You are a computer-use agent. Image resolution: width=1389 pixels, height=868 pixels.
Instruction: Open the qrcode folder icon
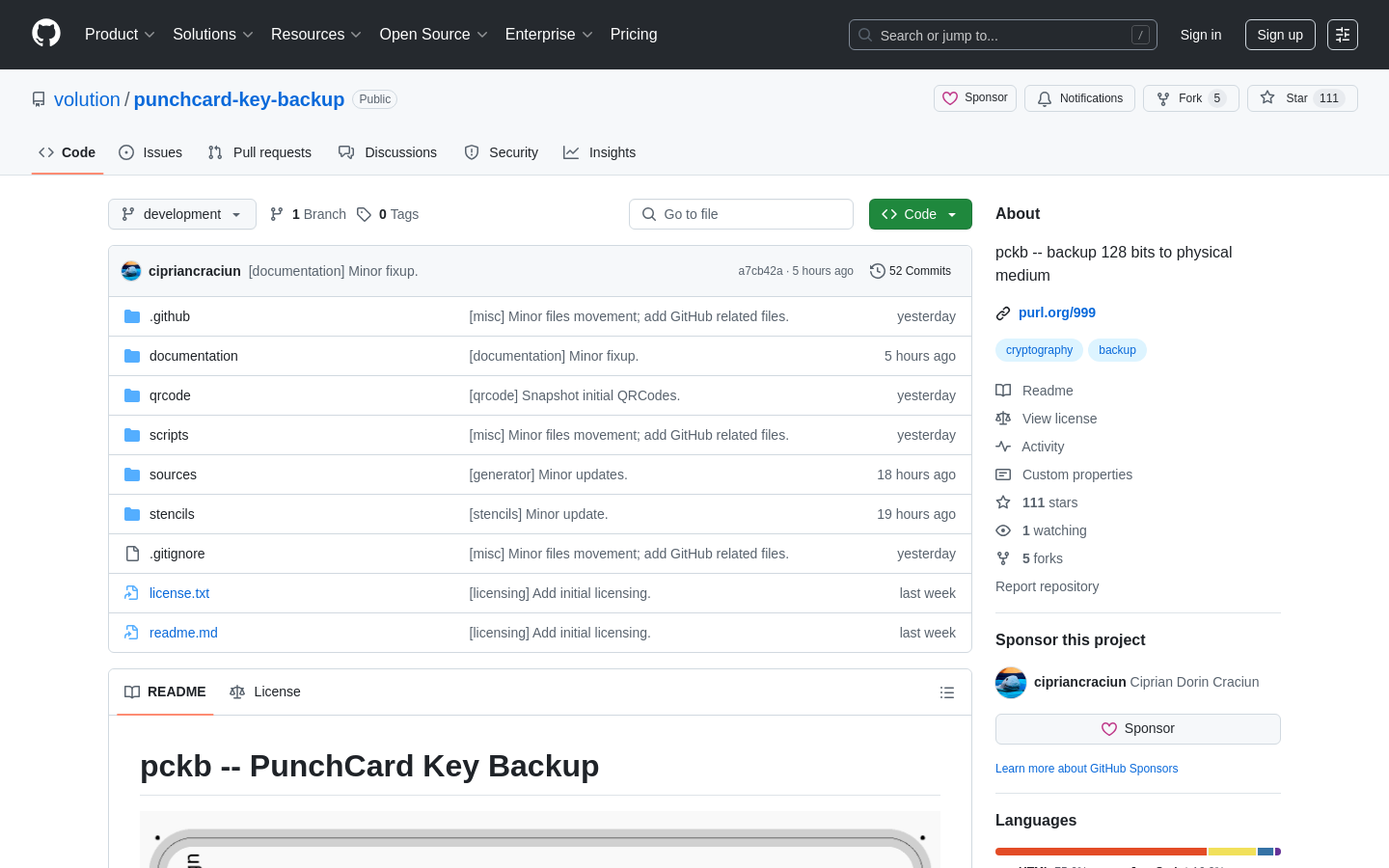click(x=132, y=395)
